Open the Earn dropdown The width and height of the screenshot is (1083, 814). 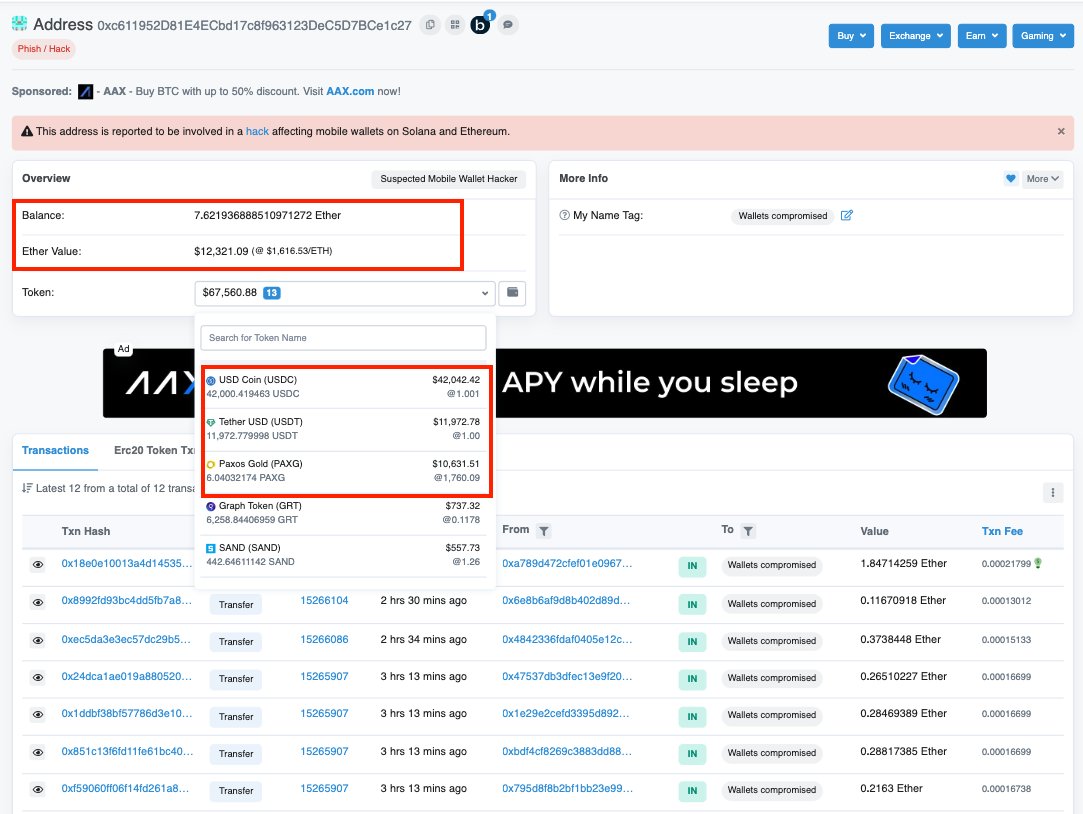[981, 36]
